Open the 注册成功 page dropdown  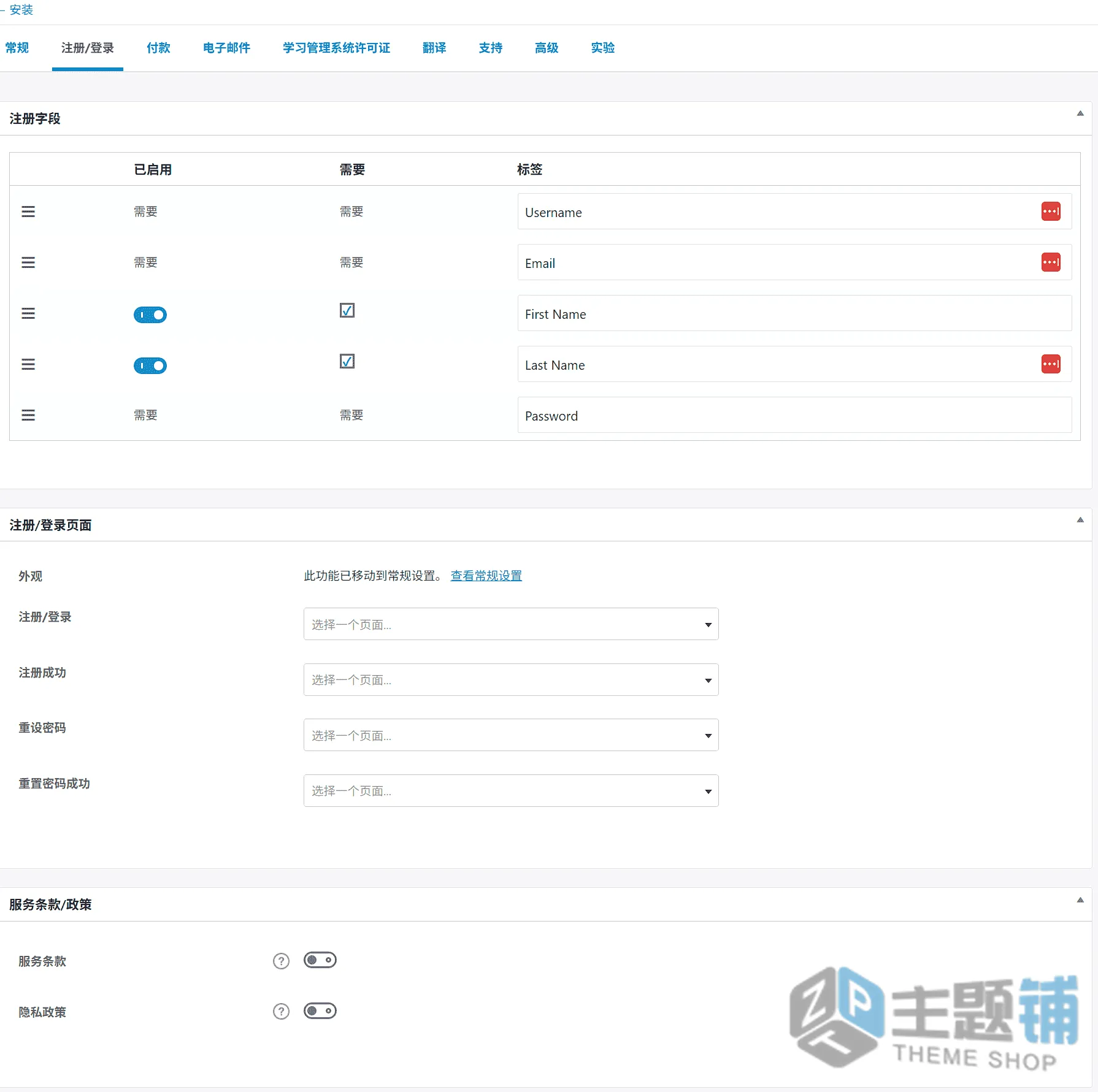tap(511, 679)
